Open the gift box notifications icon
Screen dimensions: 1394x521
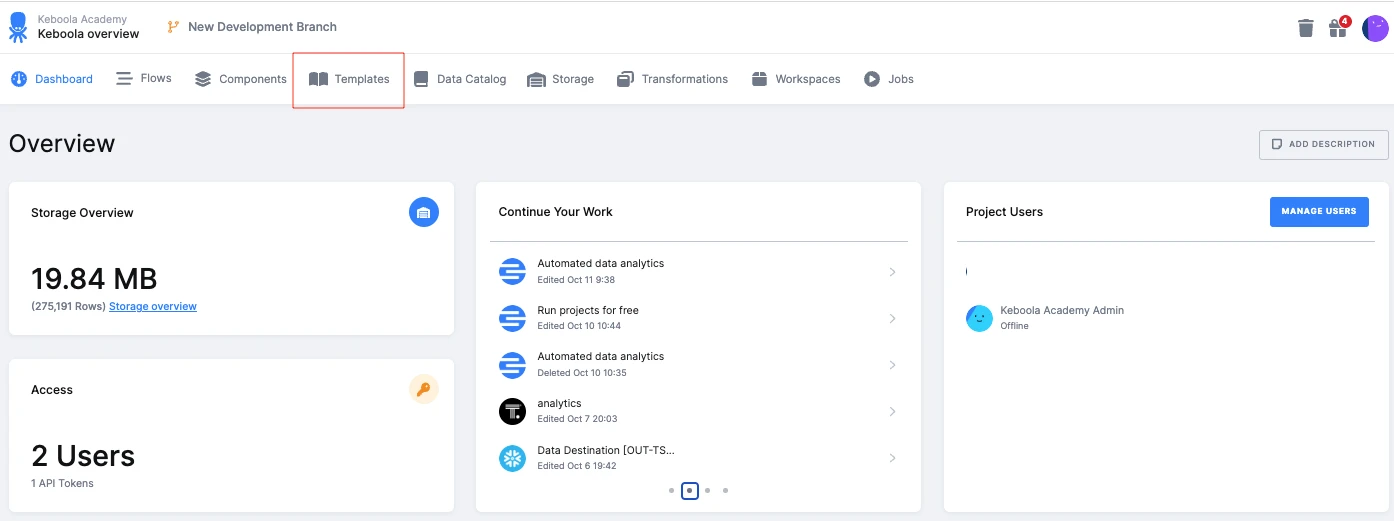(x=1339, y=27)
